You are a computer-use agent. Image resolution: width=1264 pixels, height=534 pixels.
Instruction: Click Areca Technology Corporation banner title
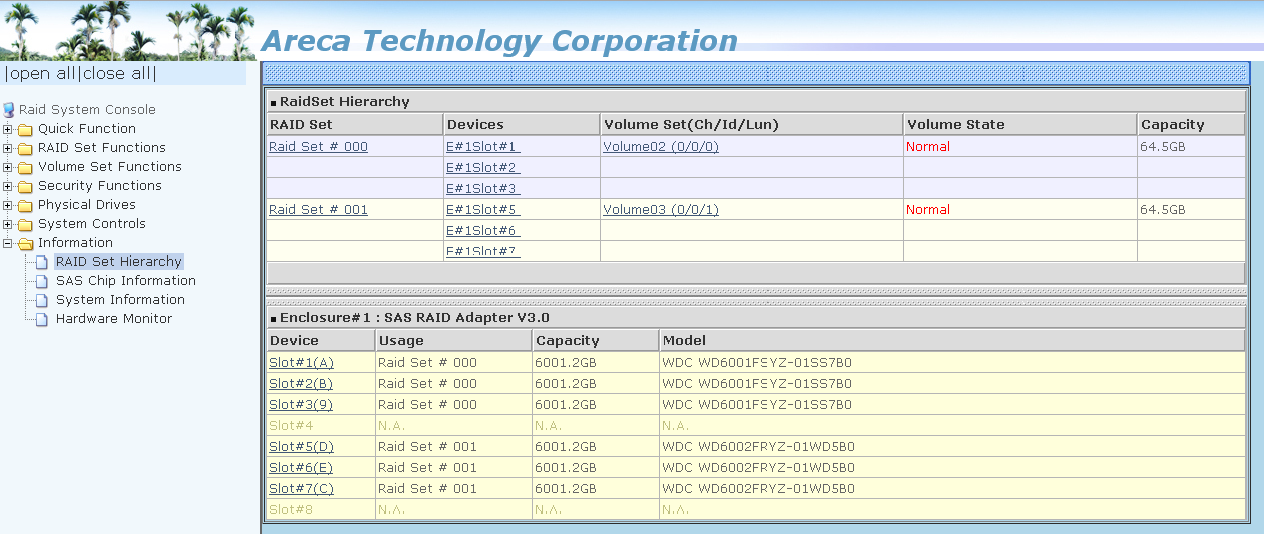point(499,41)
